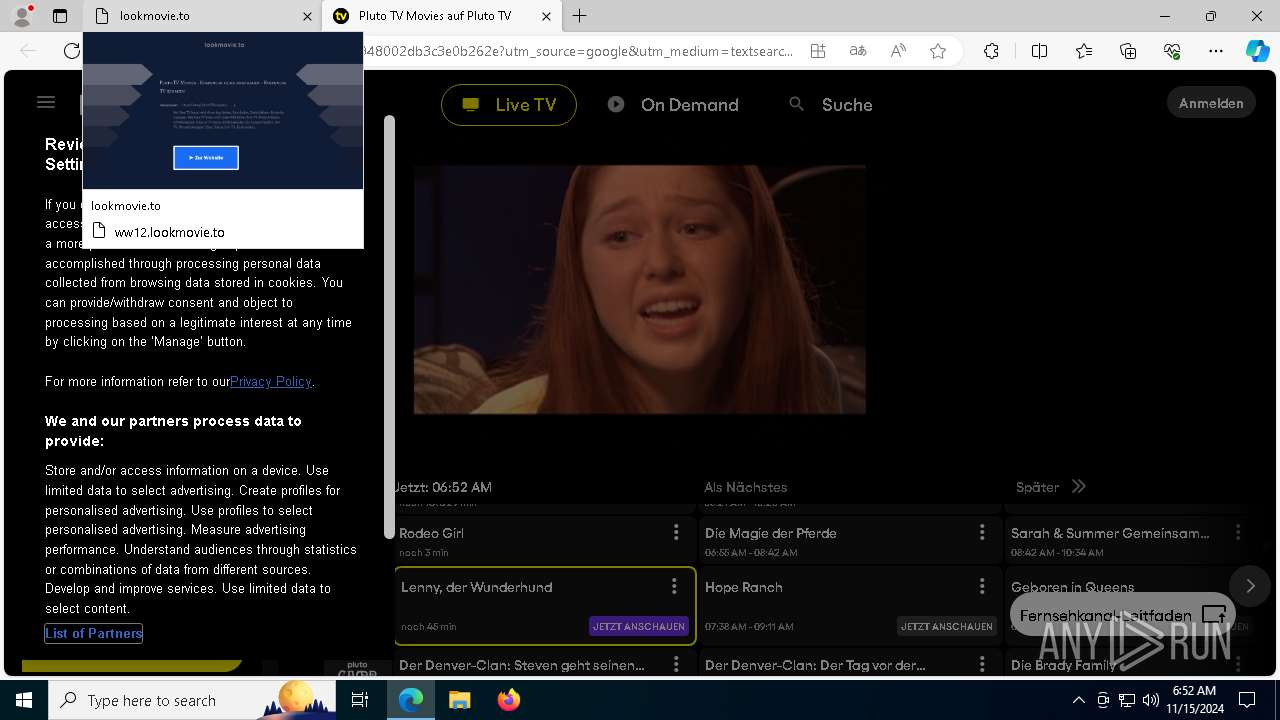The image size is (1280, 720).
Task: Open the volume control in system tray
Action: click(x=1150, y=700)
